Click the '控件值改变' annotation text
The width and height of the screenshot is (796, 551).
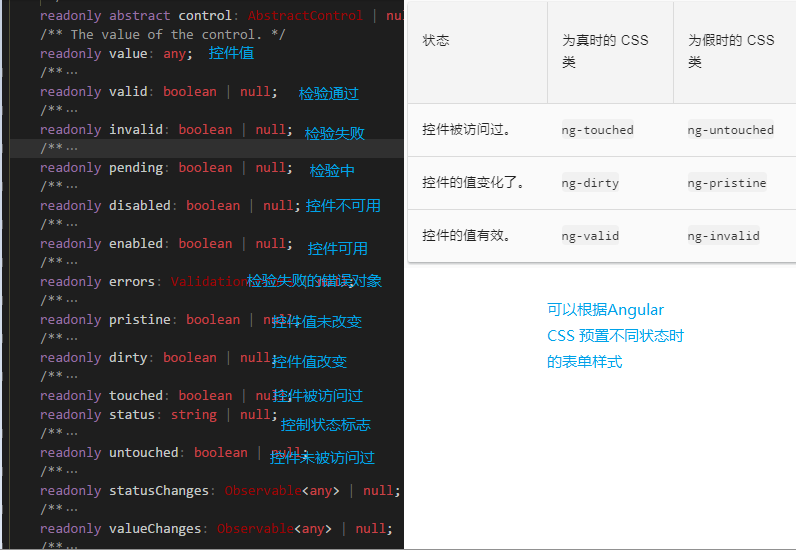point(309,362)
